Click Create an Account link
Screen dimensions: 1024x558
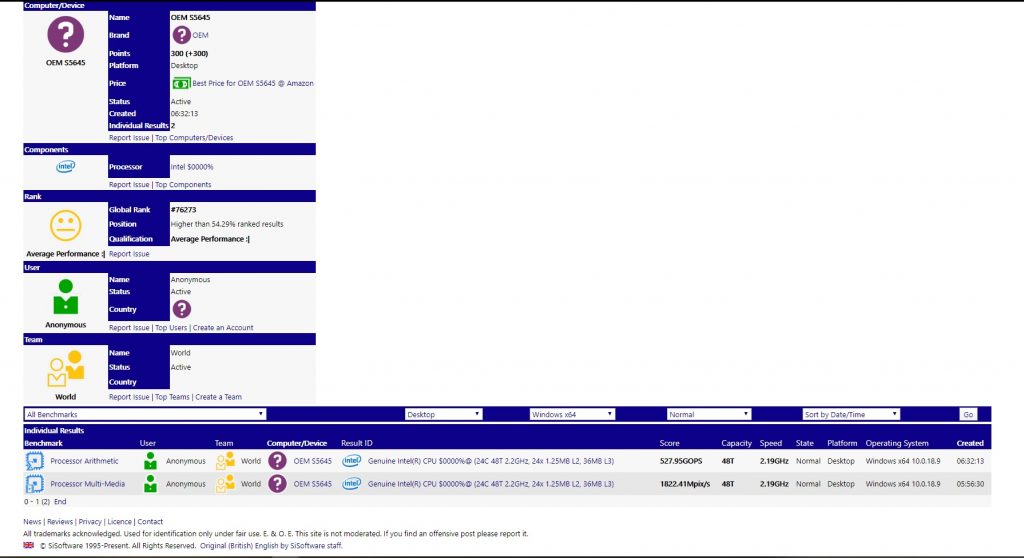coord(223,328)
